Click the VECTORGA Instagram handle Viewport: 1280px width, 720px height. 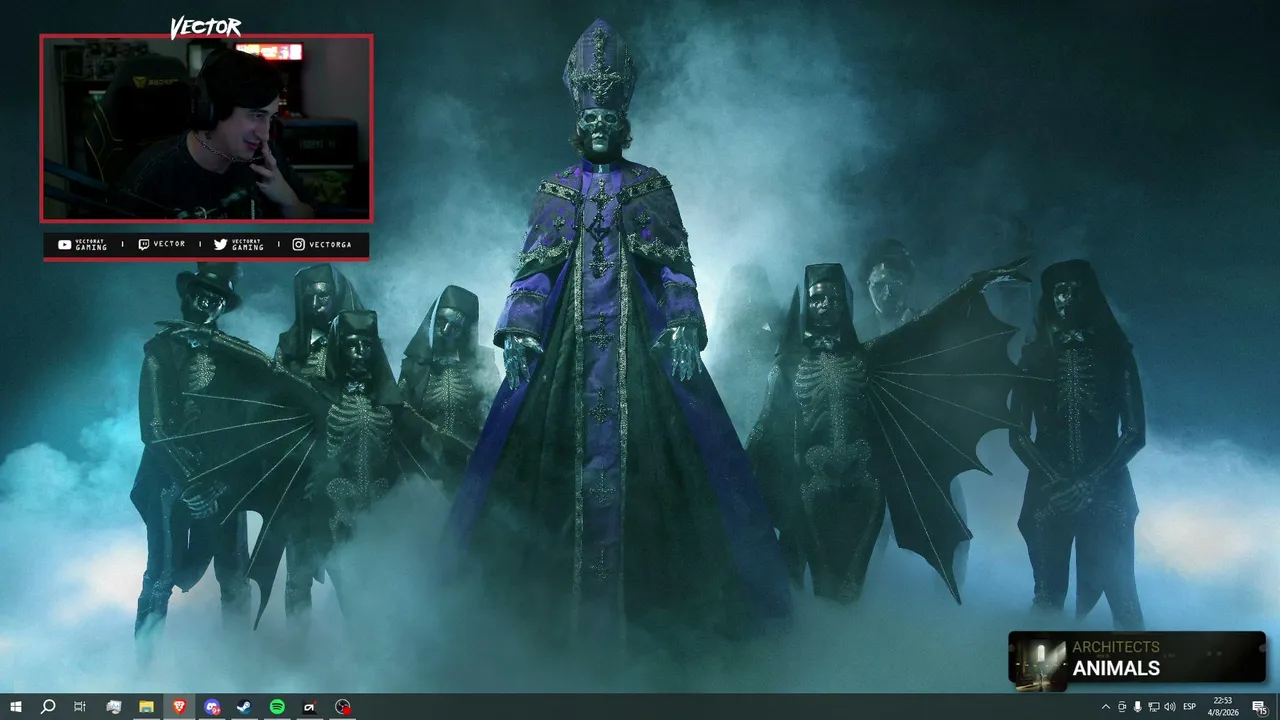[x=330, y=244]
